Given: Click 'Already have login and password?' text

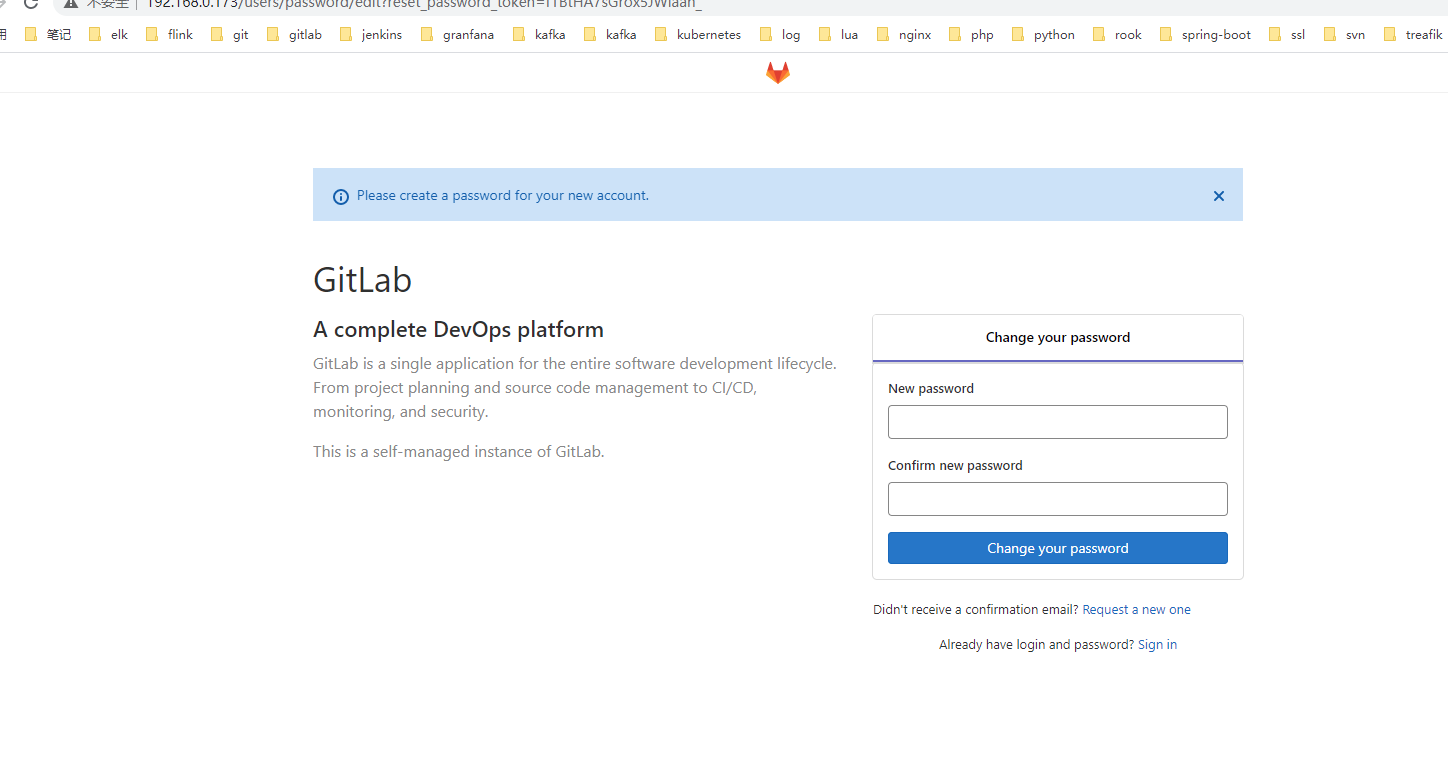Looking at the screenshot, I should pos(1037,645).
